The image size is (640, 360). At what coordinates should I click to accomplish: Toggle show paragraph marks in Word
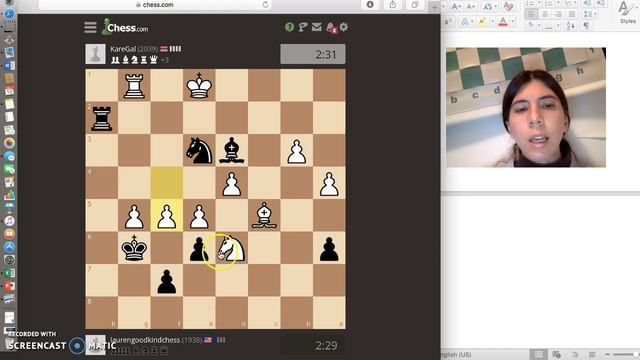(x=586, y=25)
